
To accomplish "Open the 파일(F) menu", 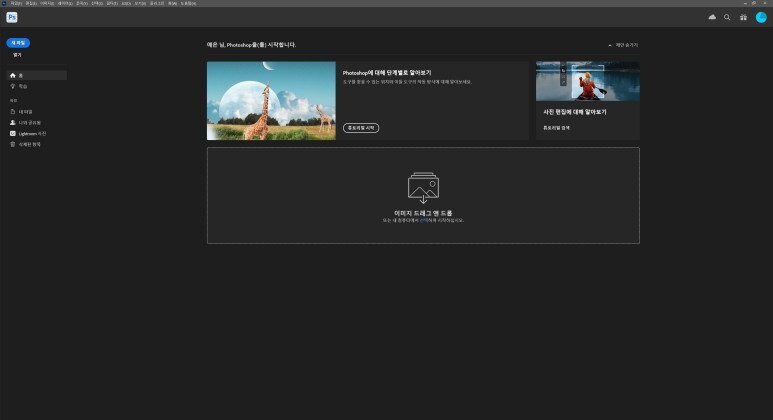I will [16, 3].
